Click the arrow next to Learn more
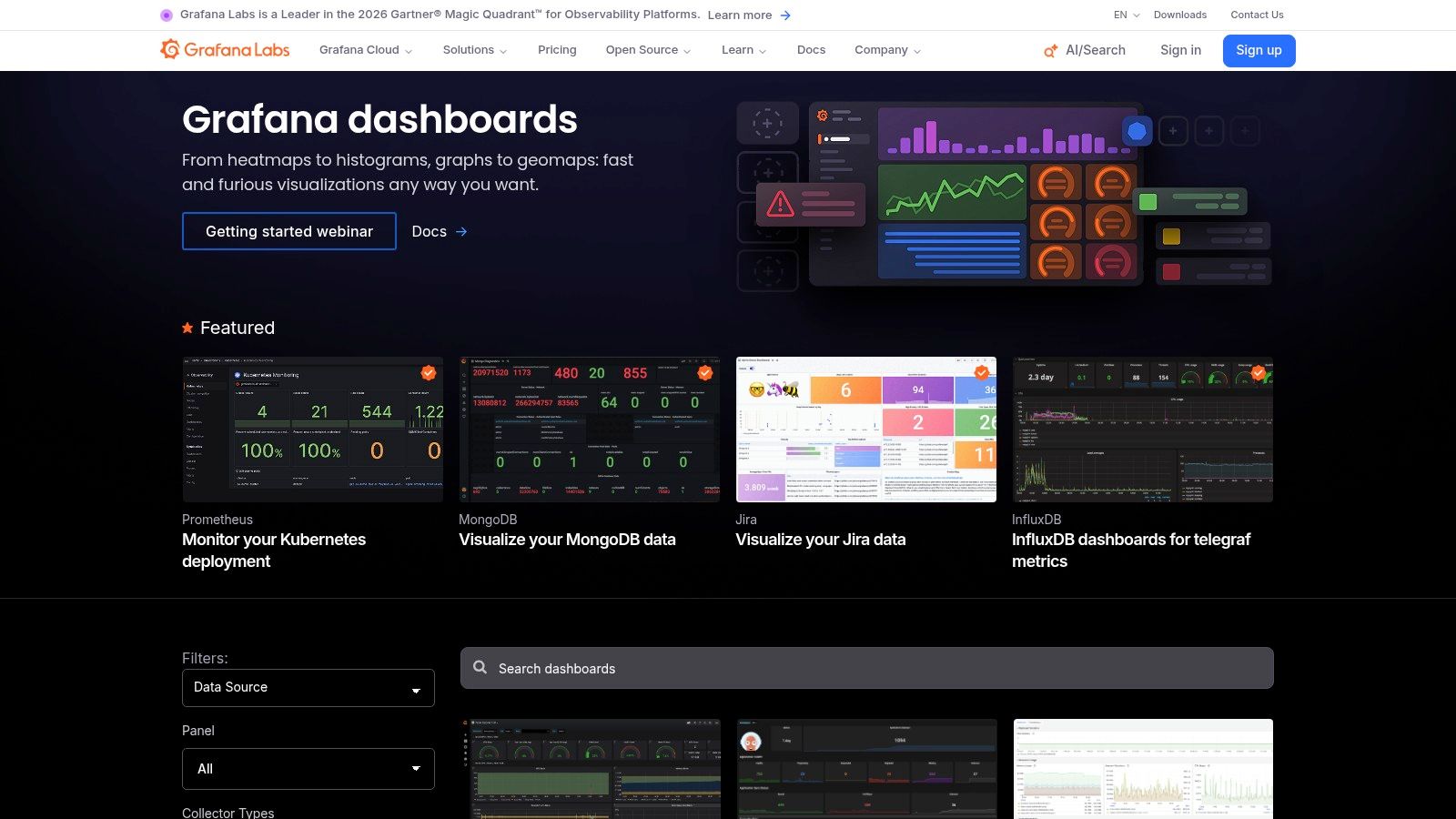The height and width of the screenshot is (819, 1456). (x=785, y=15)
